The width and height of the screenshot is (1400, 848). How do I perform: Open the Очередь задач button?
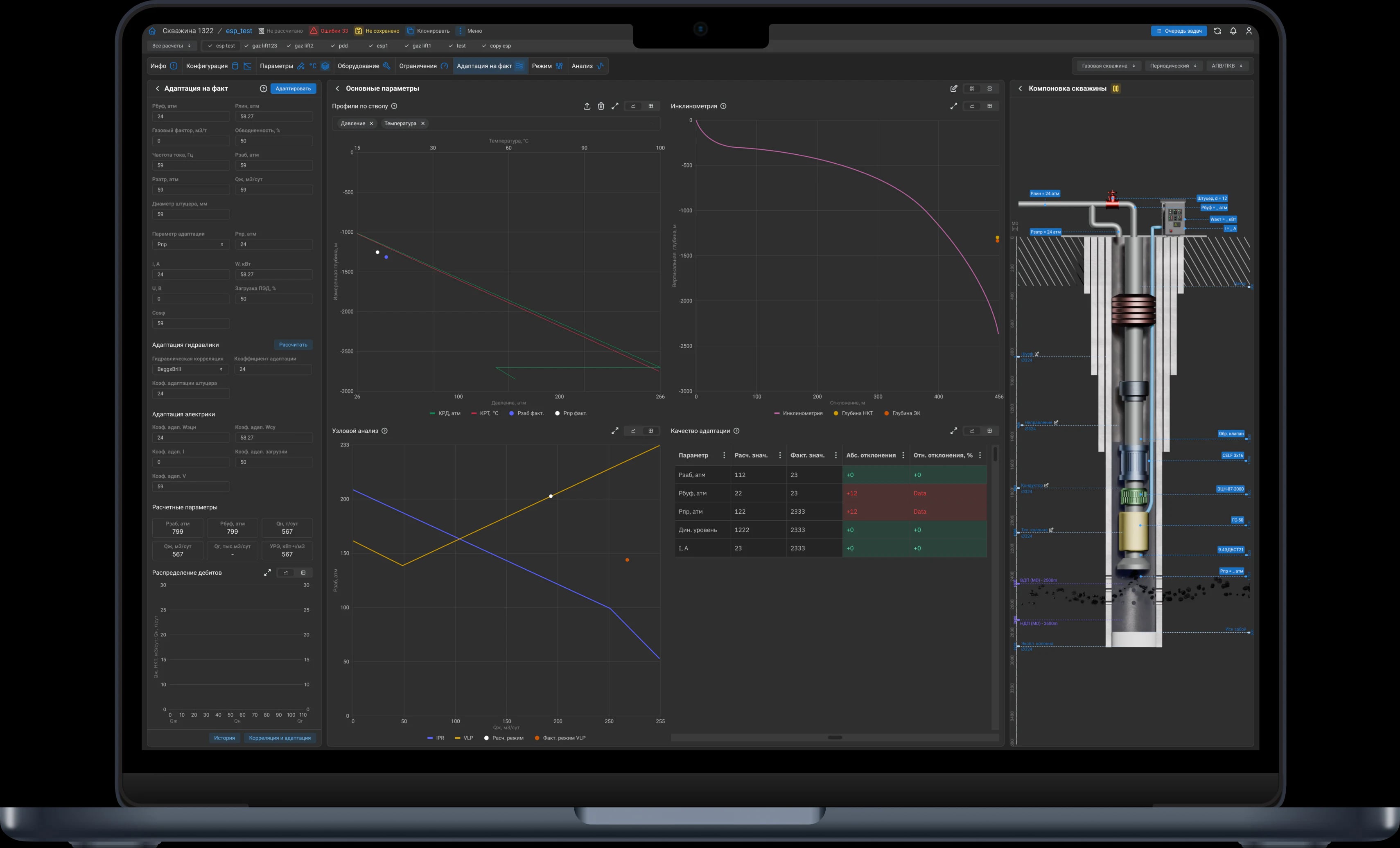(x=1179, y=31)
